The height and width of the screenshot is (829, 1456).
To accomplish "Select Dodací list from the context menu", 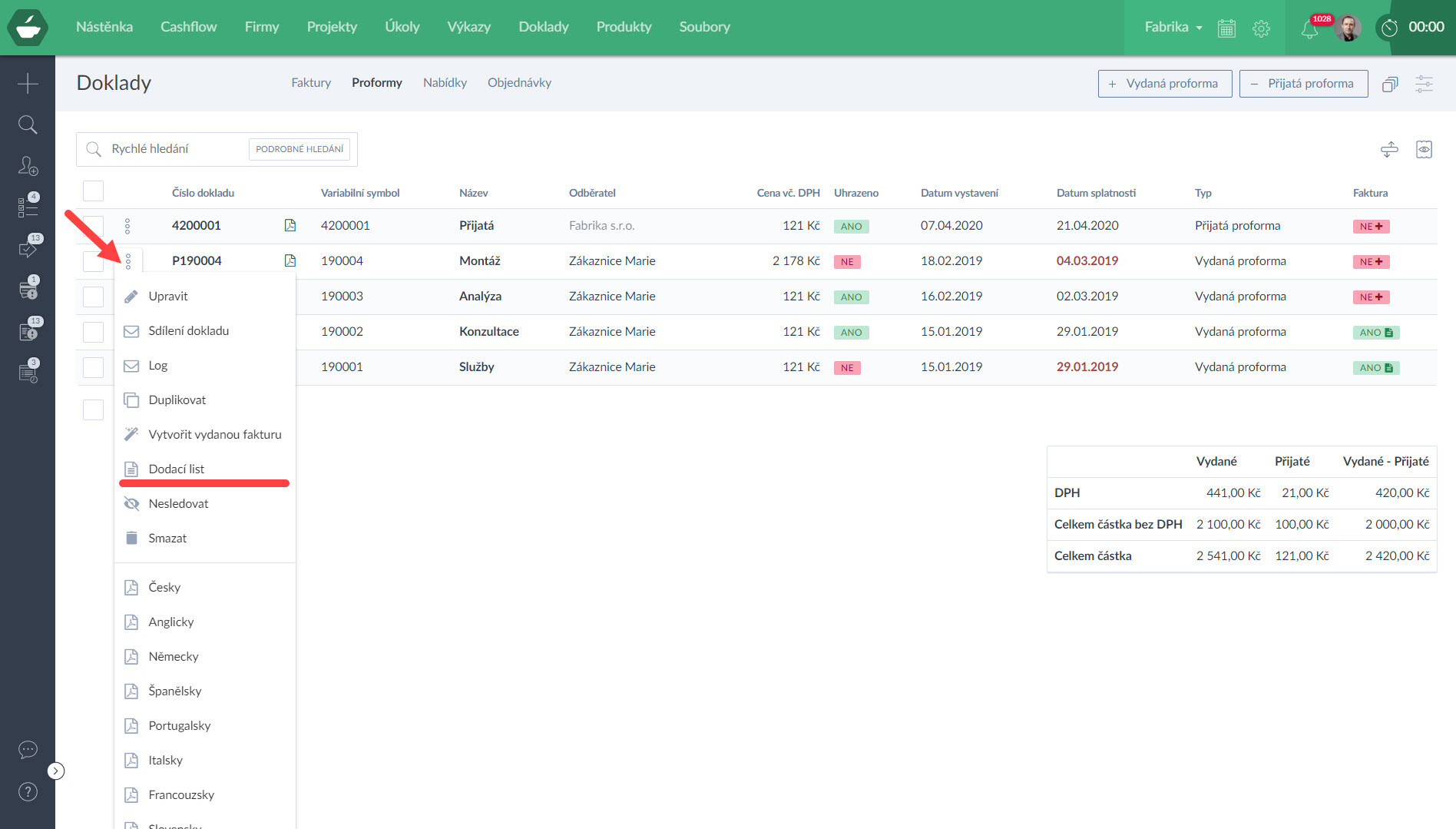I will (x=176, y=469).
